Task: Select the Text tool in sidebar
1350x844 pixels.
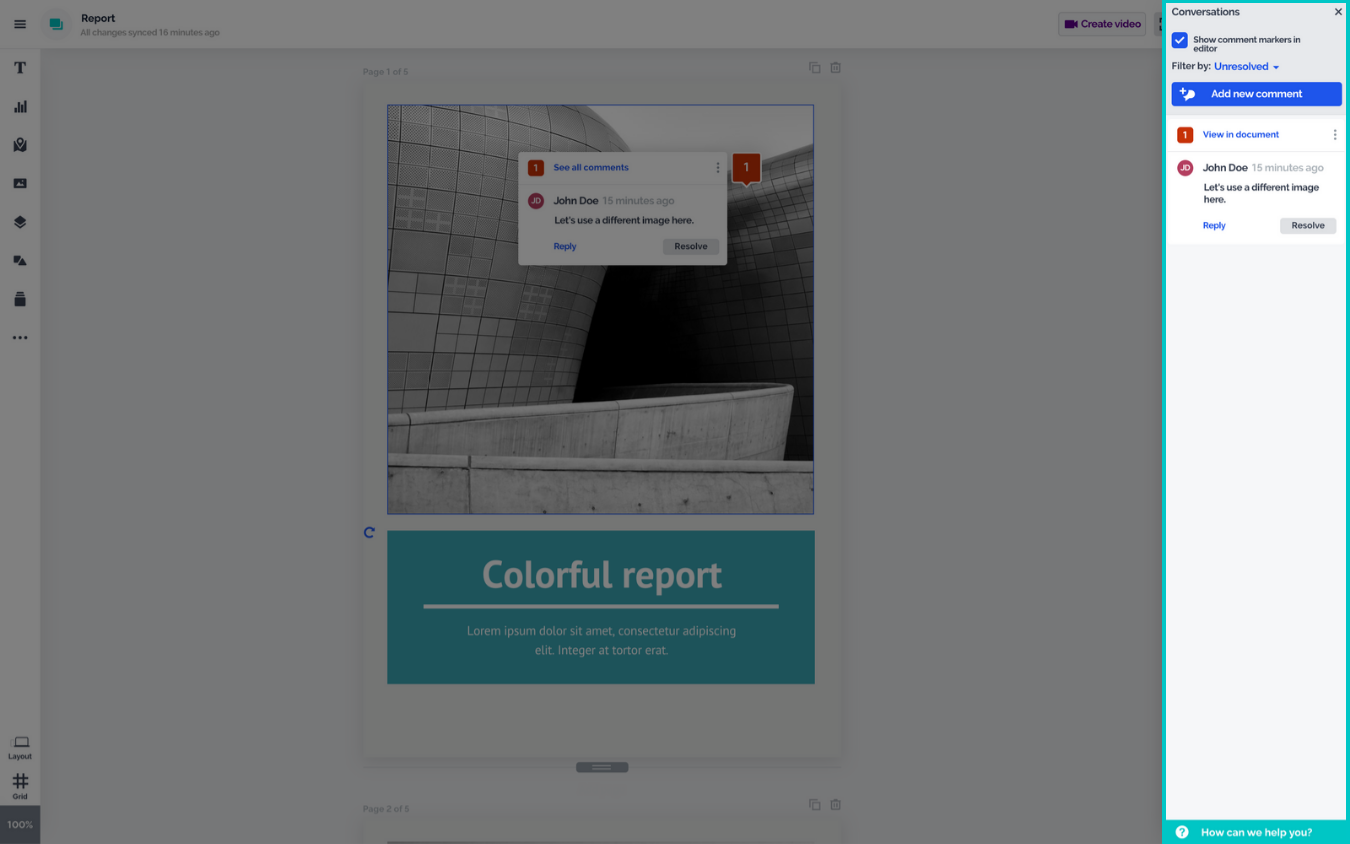Action: 20,68
